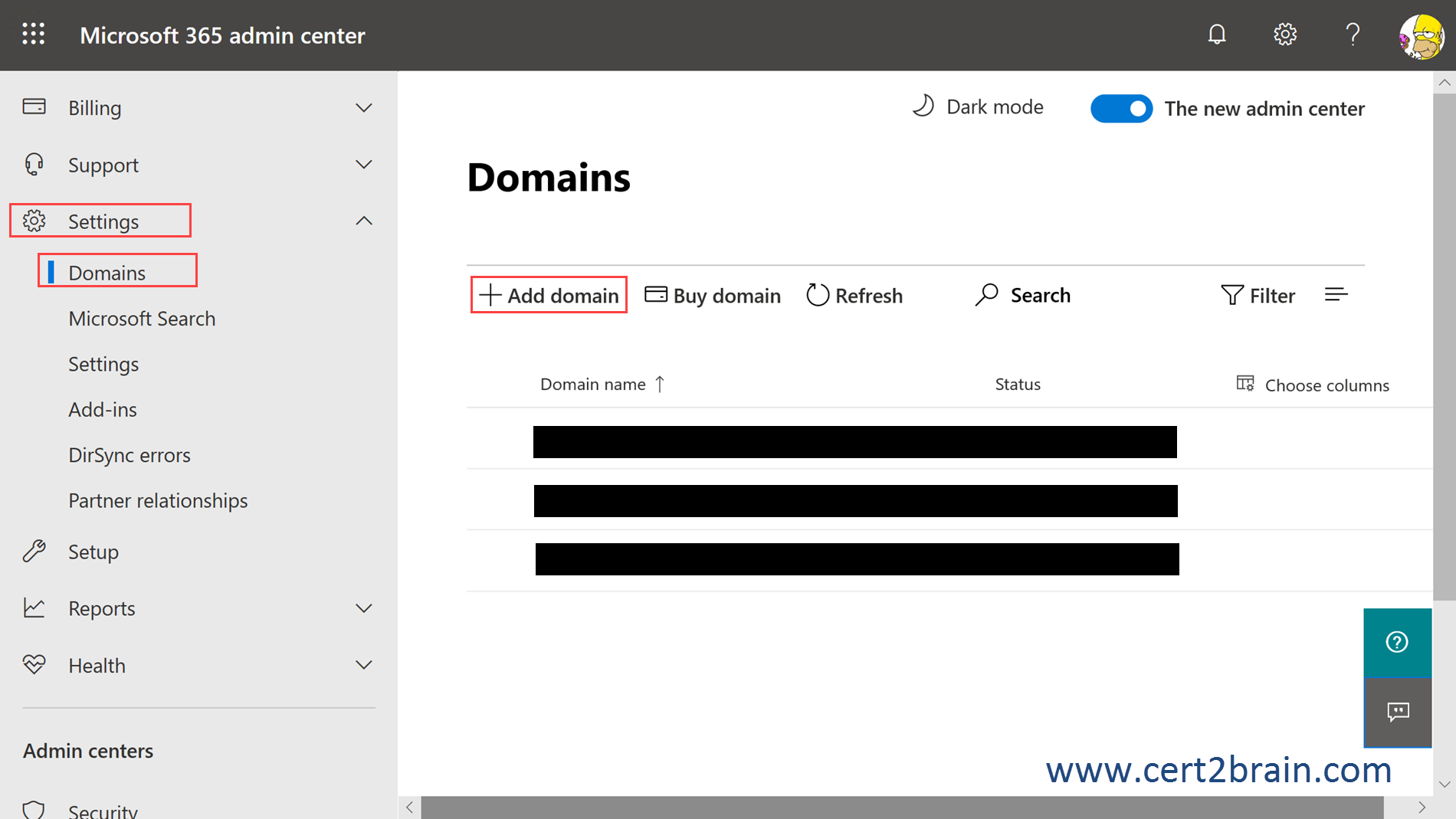Open Billing in the navigation

[95, 108]
